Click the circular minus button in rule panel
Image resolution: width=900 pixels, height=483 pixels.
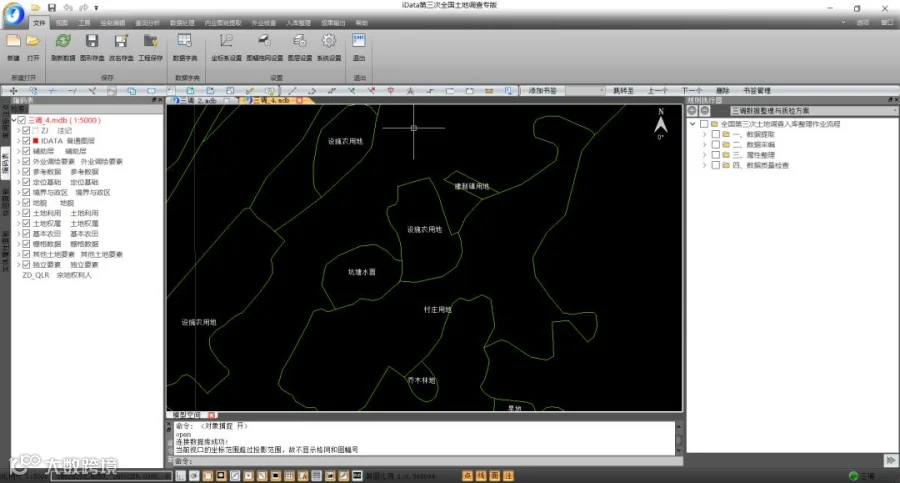coord(705,110)
